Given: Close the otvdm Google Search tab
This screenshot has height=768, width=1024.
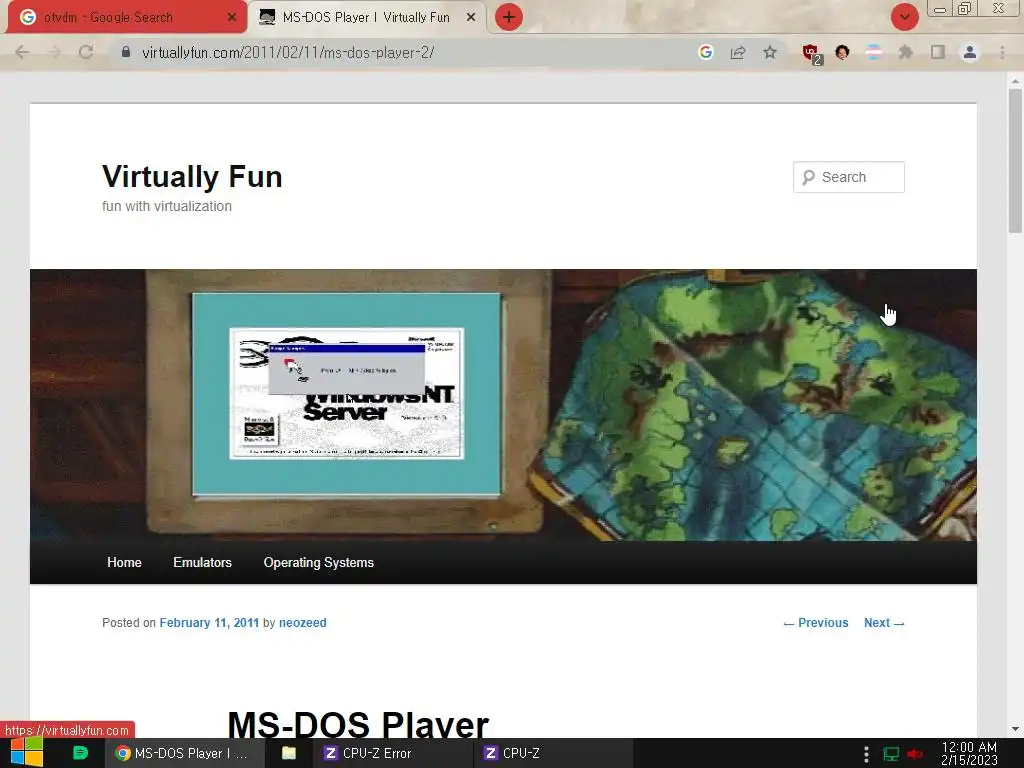Looking at the screenshot, I should tap(232, 18).
